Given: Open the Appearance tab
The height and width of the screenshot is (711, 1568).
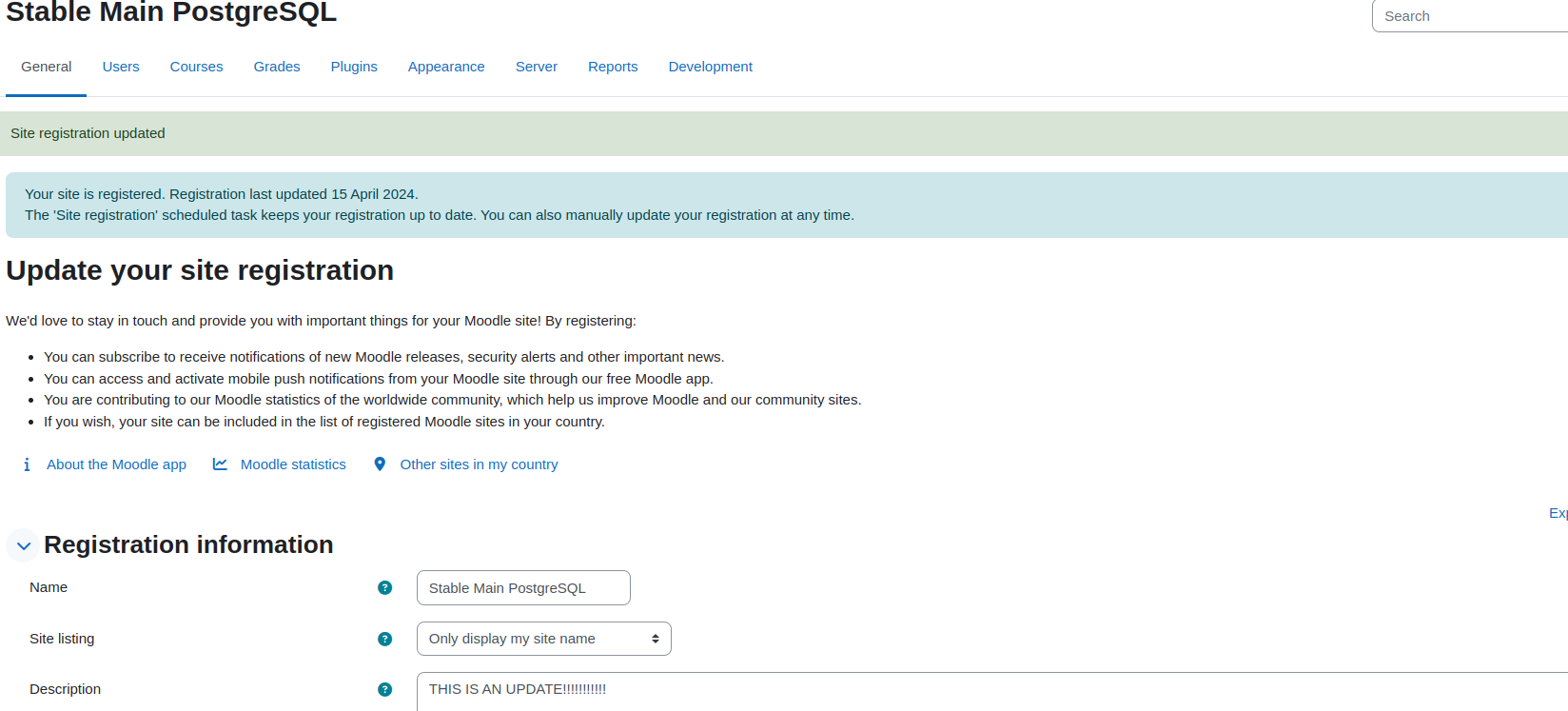Looking at the screenshot, I should [446, 67].
